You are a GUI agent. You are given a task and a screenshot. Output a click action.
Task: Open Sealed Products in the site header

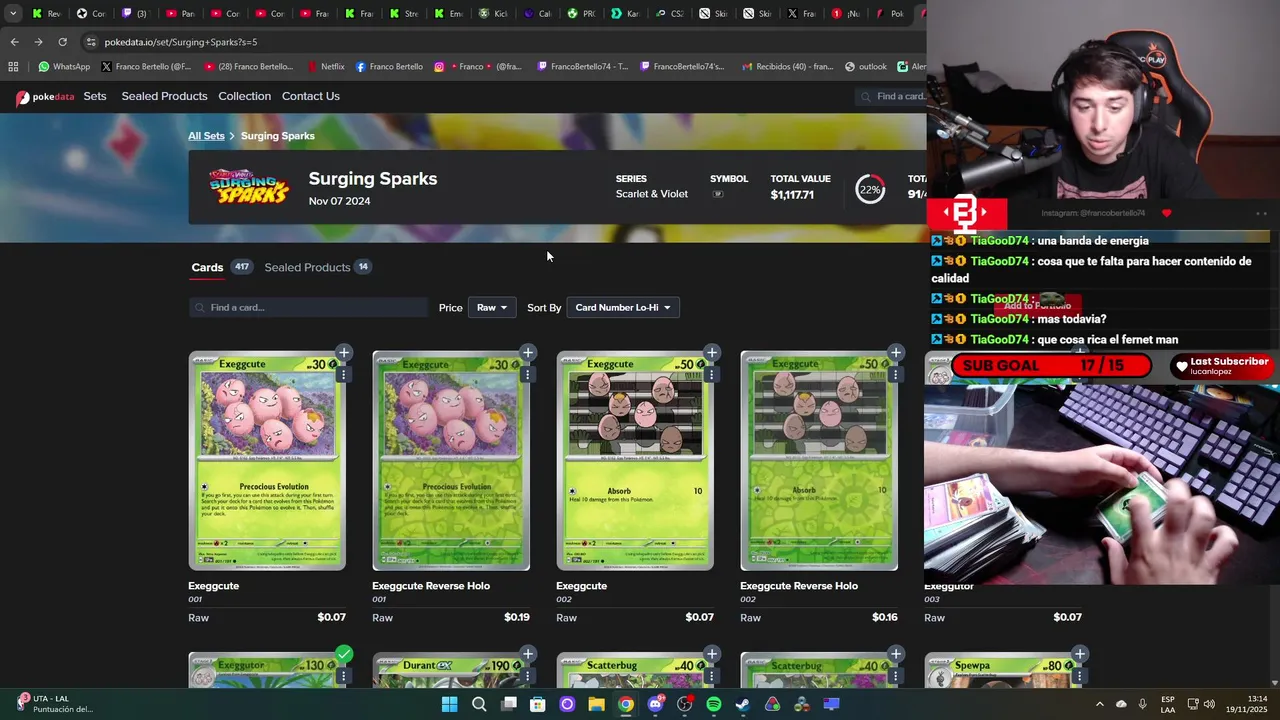click(x=164, y=96)
